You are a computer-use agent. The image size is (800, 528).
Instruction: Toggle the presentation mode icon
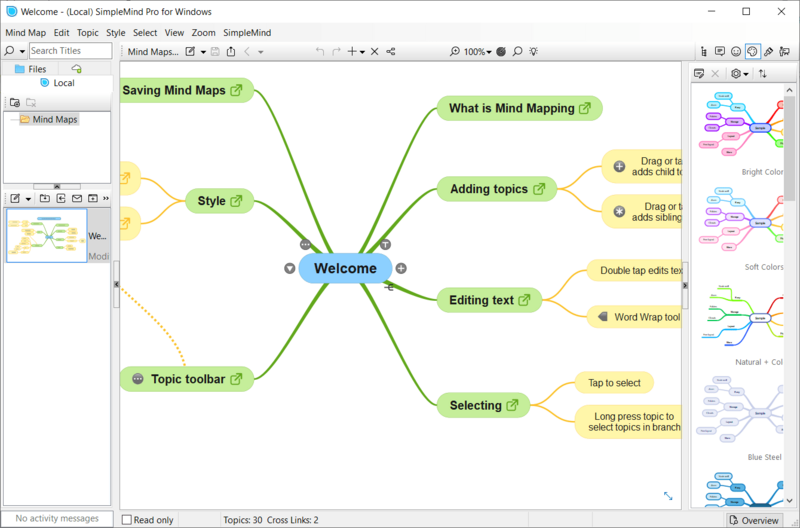pos(785,52)
